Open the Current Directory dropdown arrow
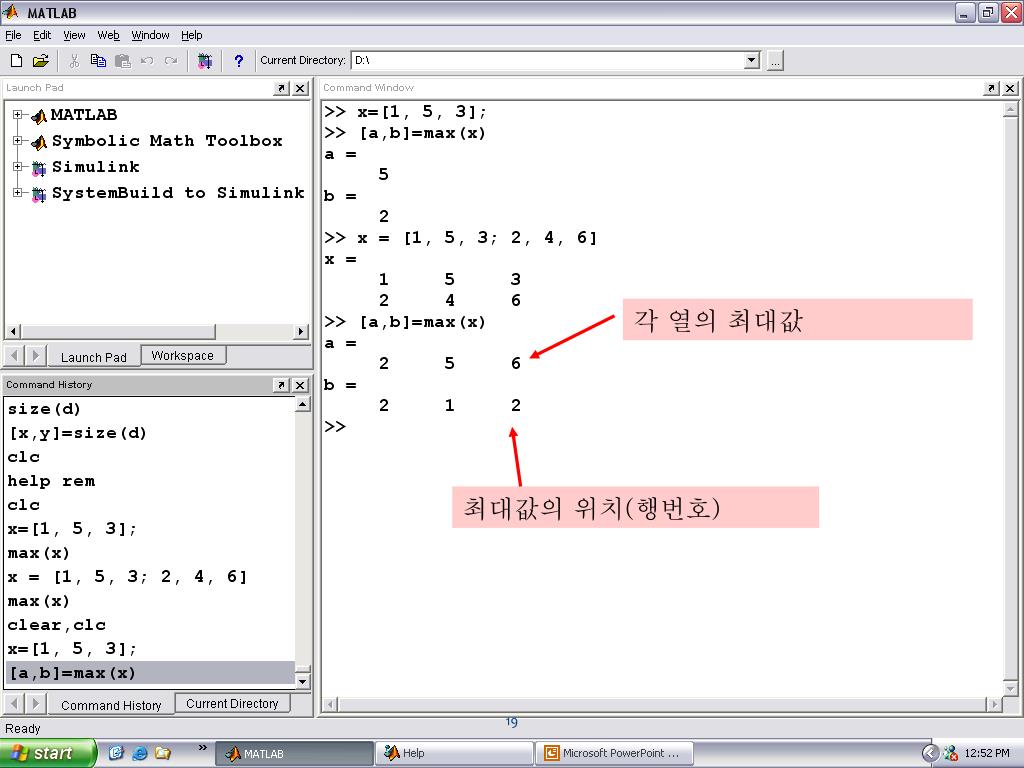Image resolution: width=1024 pixels, height=768 pixels. 752,61
